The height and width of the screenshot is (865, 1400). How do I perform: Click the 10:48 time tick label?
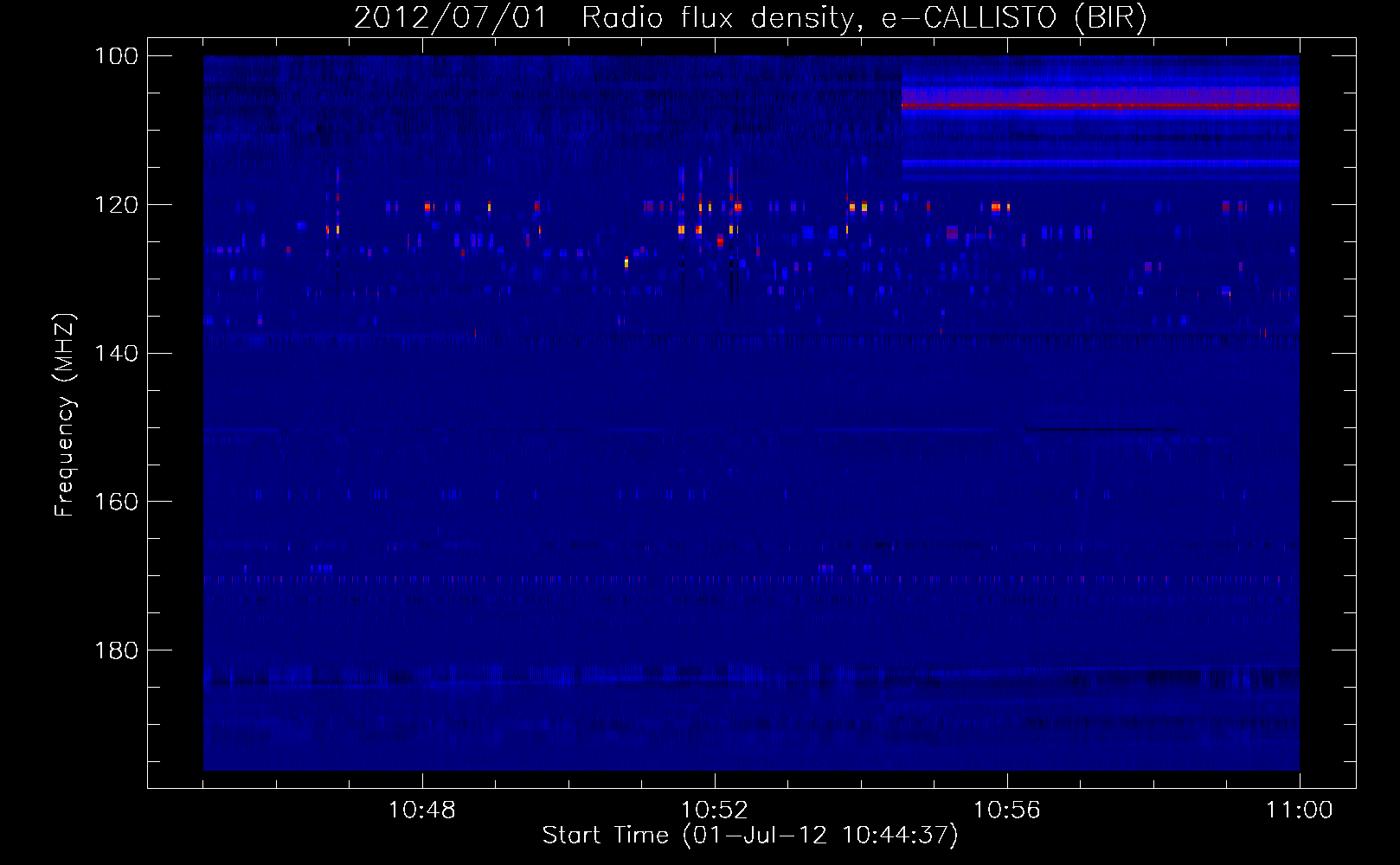[x=422, y=811]
